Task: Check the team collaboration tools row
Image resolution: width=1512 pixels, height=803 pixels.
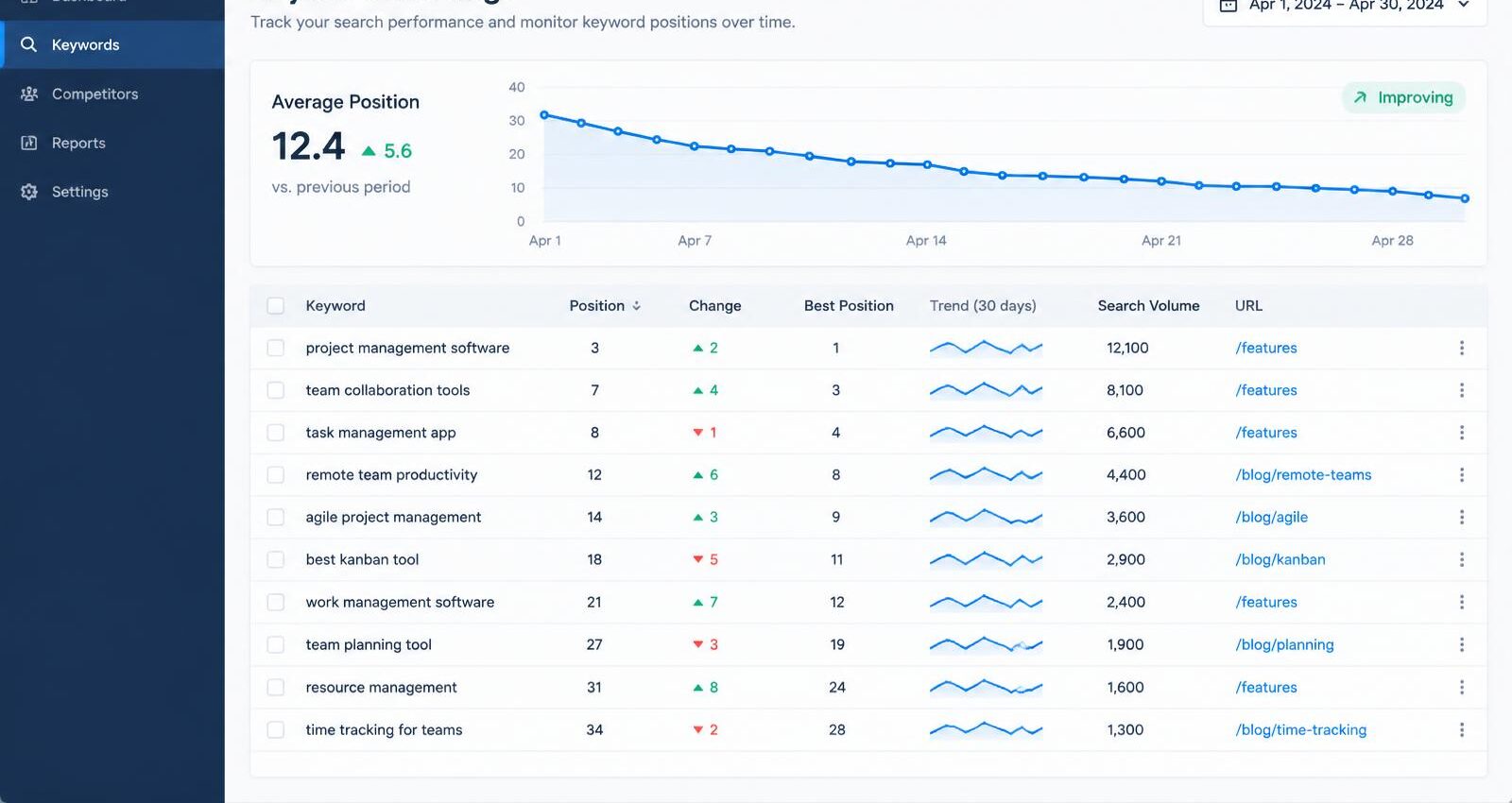Action: [x=276, y=390]
